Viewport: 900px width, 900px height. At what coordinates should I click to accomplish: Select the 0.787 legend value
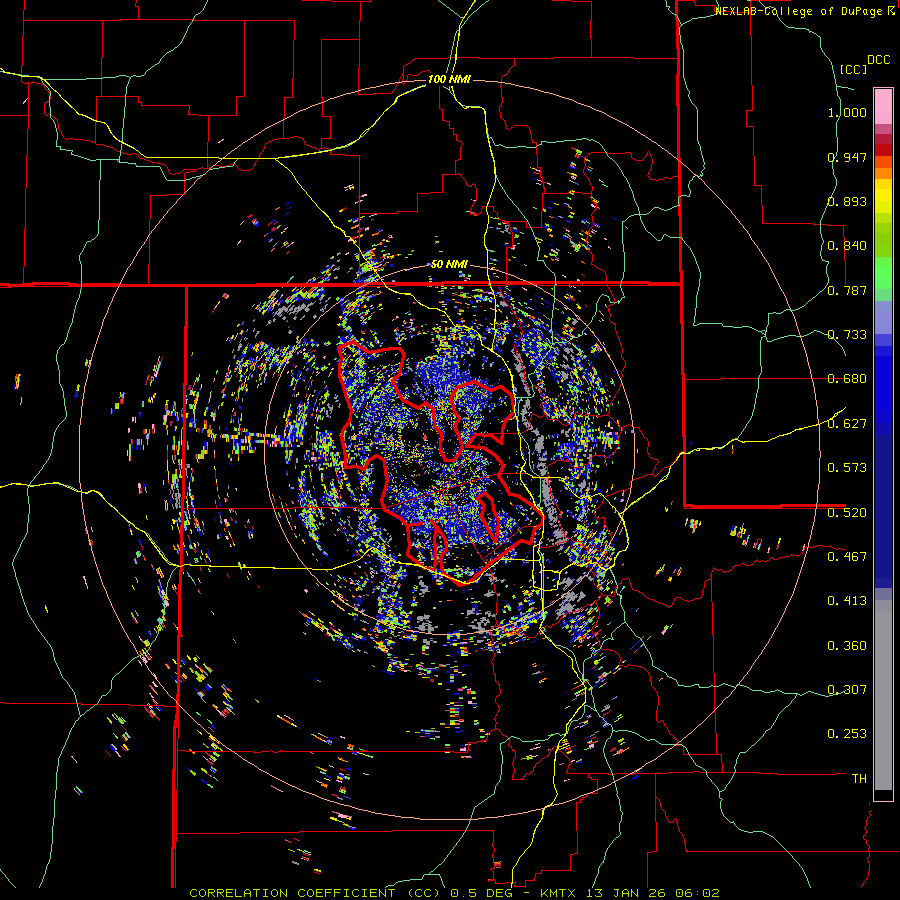pyautogui.click(x=847, y=290)
